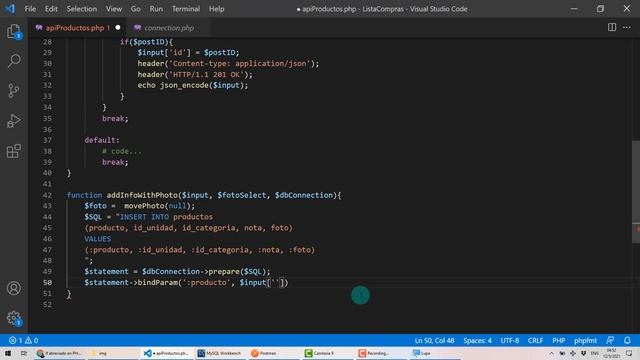Select language mode PHP in status bar

[x=558, y=340]
